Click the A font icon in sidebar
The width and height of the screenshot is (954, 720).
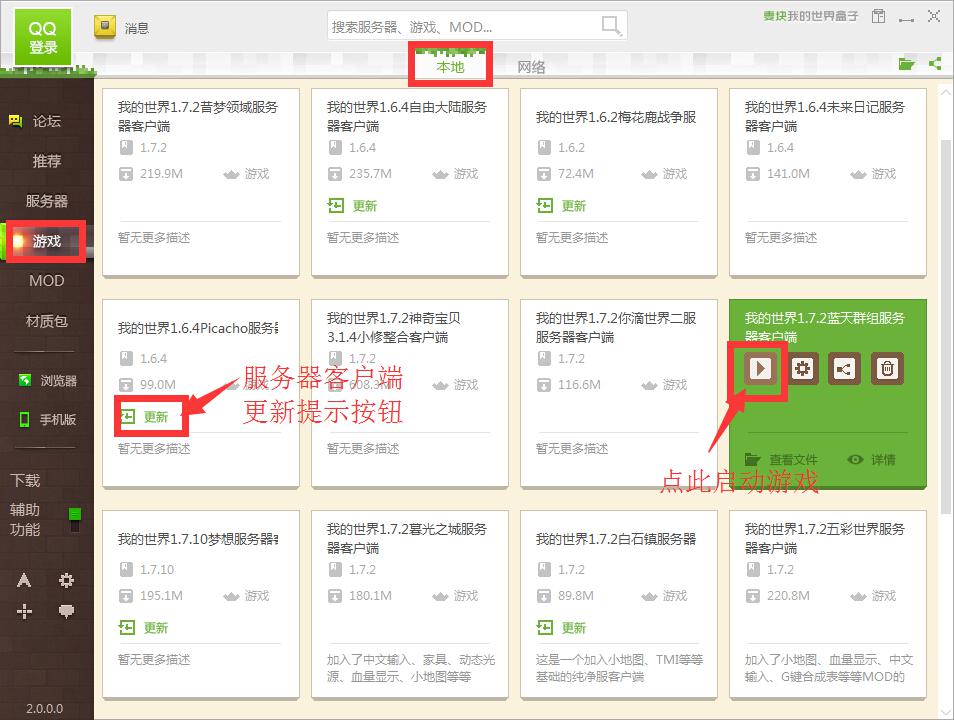[24, 580]
